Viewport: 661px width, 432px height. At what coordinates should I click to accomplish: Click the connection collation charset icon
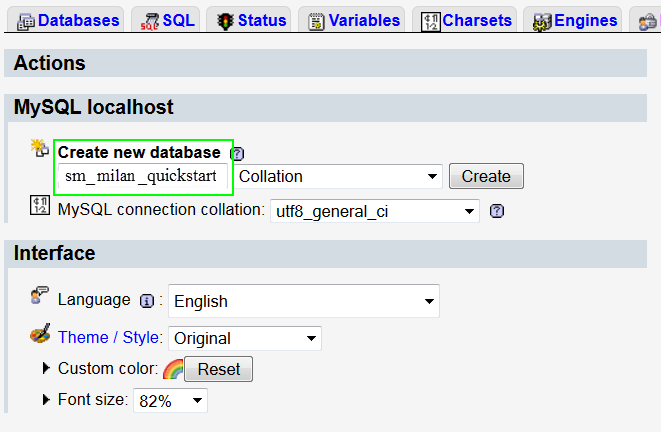coord(40,205)
